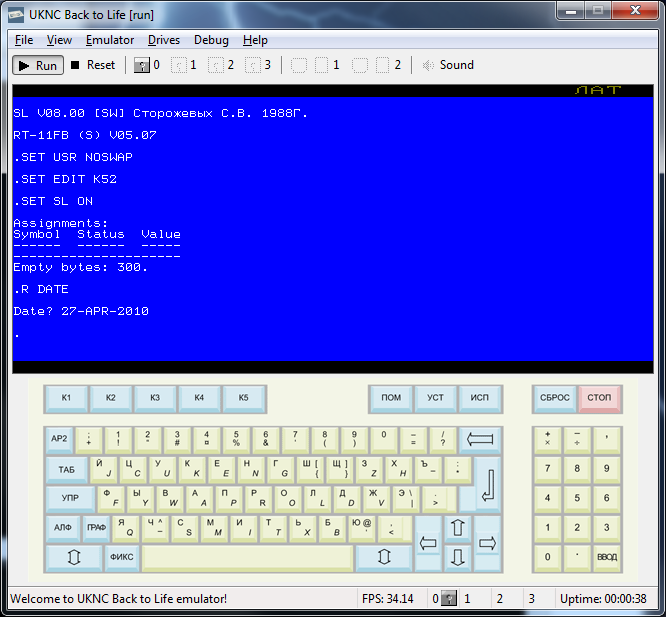The height and width of the screenshot is (617, 666).
Task: Toggle the ФИКС lock key
Action: point(122,557)
